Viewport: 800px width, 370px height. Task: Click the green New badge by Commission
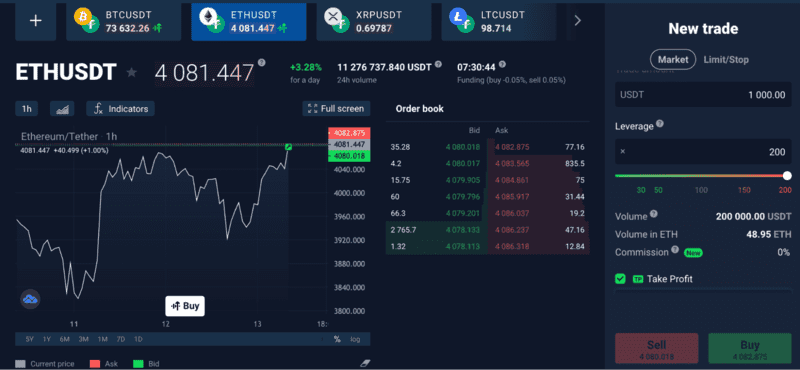(692, 253)
